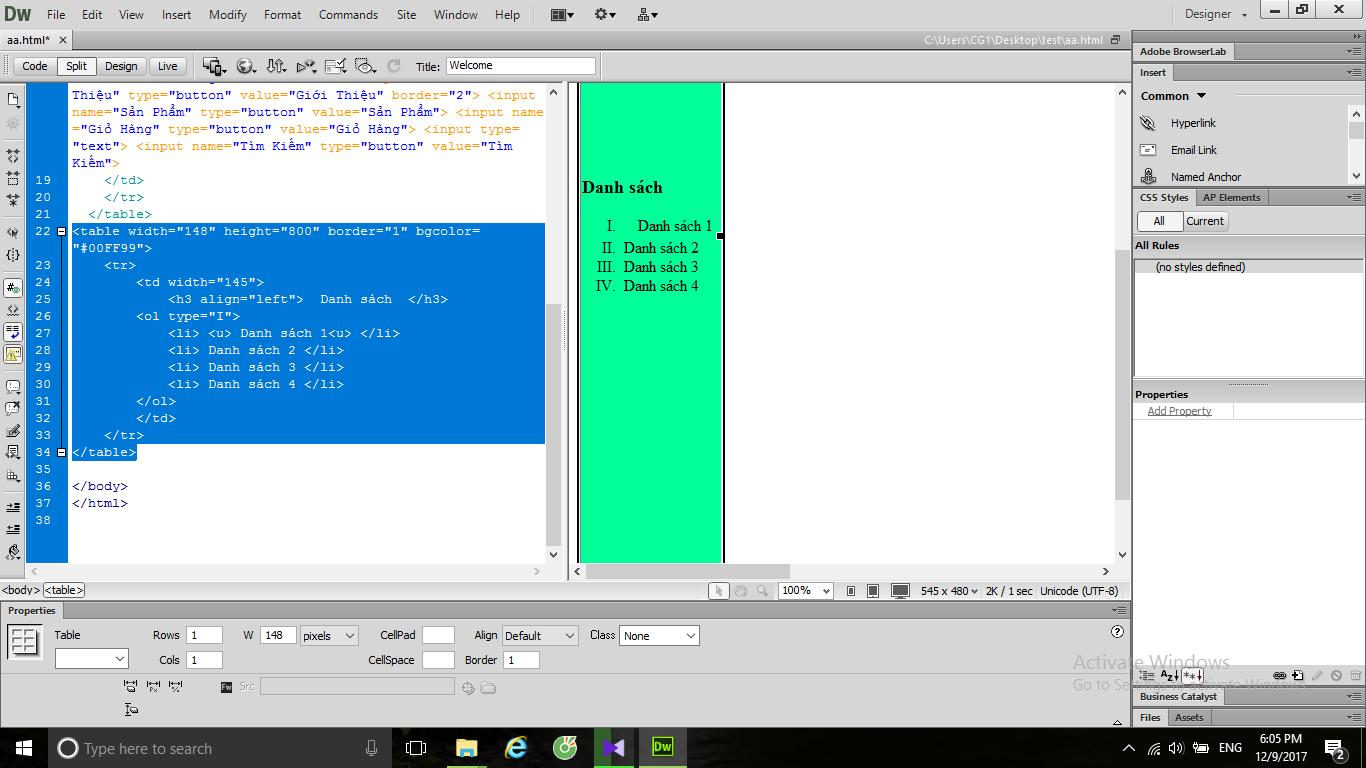Open the 100% zoom level dropdown

coord(806,591)
